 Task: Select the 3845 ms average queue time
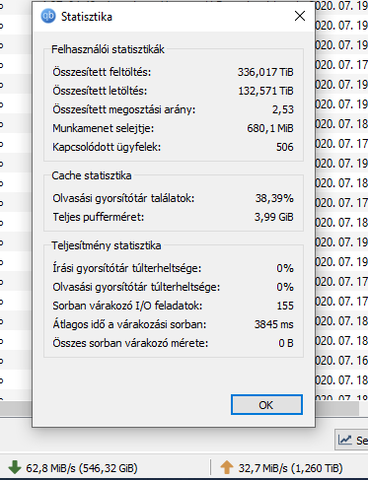[274, 324]
